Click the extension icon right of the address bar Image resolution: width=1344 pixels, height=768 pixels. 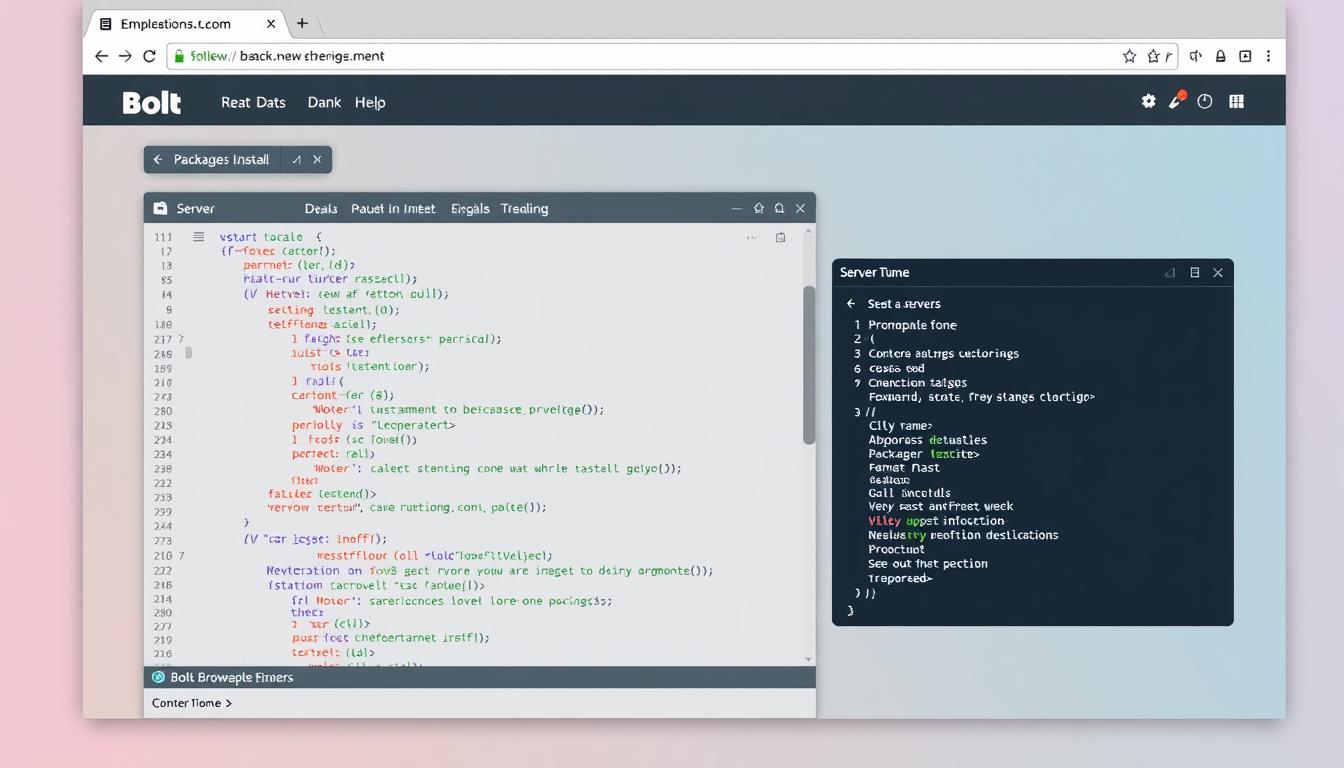(x=1196, y=57)
